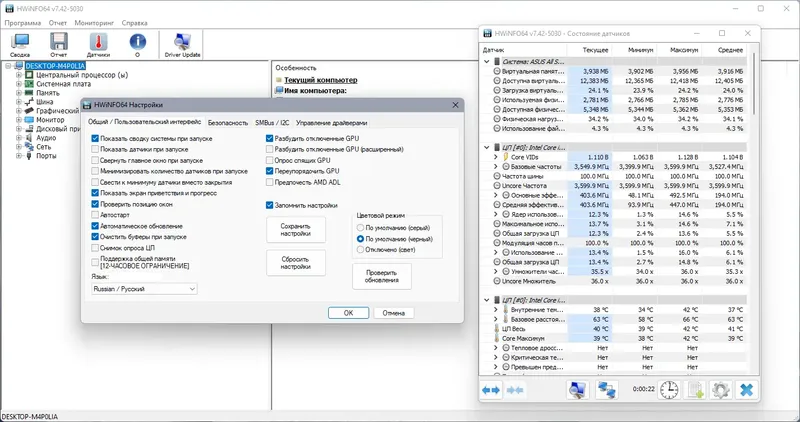Screen dimensions: 800x422
Task: Select the Память tree node
Action: pyautogui.click(x=47, y=93)
